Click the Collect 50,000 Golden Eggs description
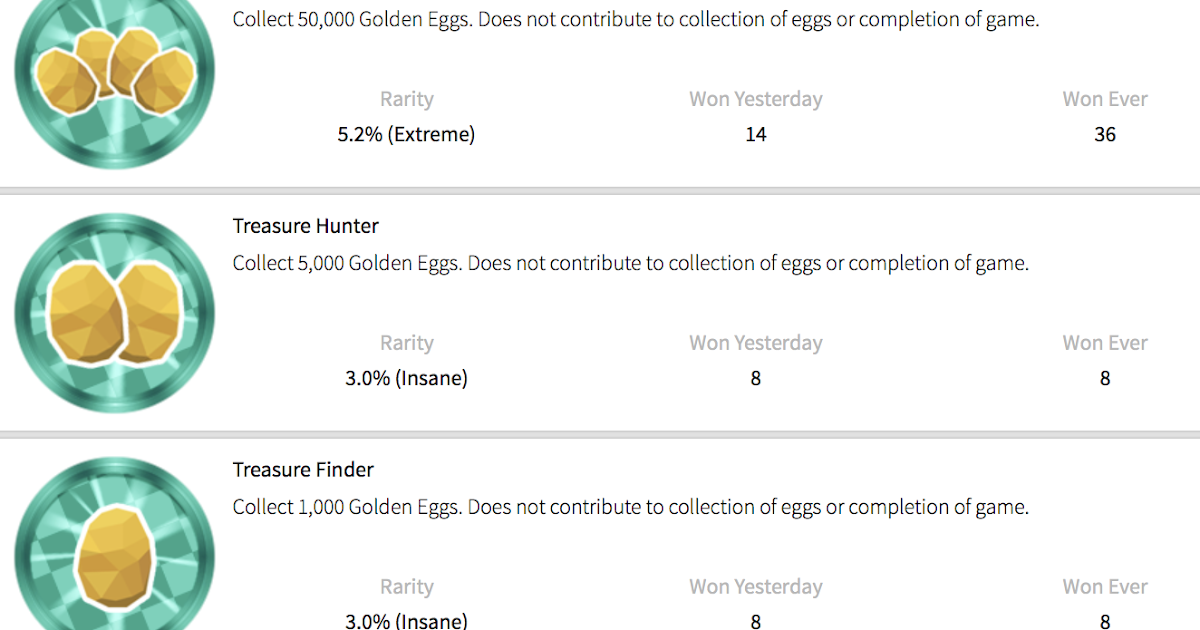This screenshot has height=630, width=1200. 636,20
